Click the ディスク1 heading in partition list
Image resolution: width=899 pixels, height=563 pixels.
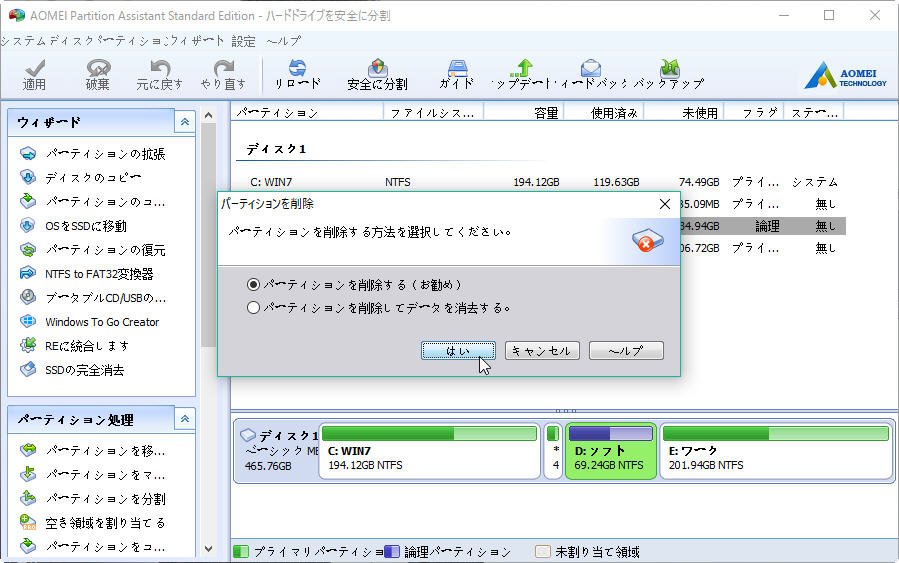click(276, 149)
